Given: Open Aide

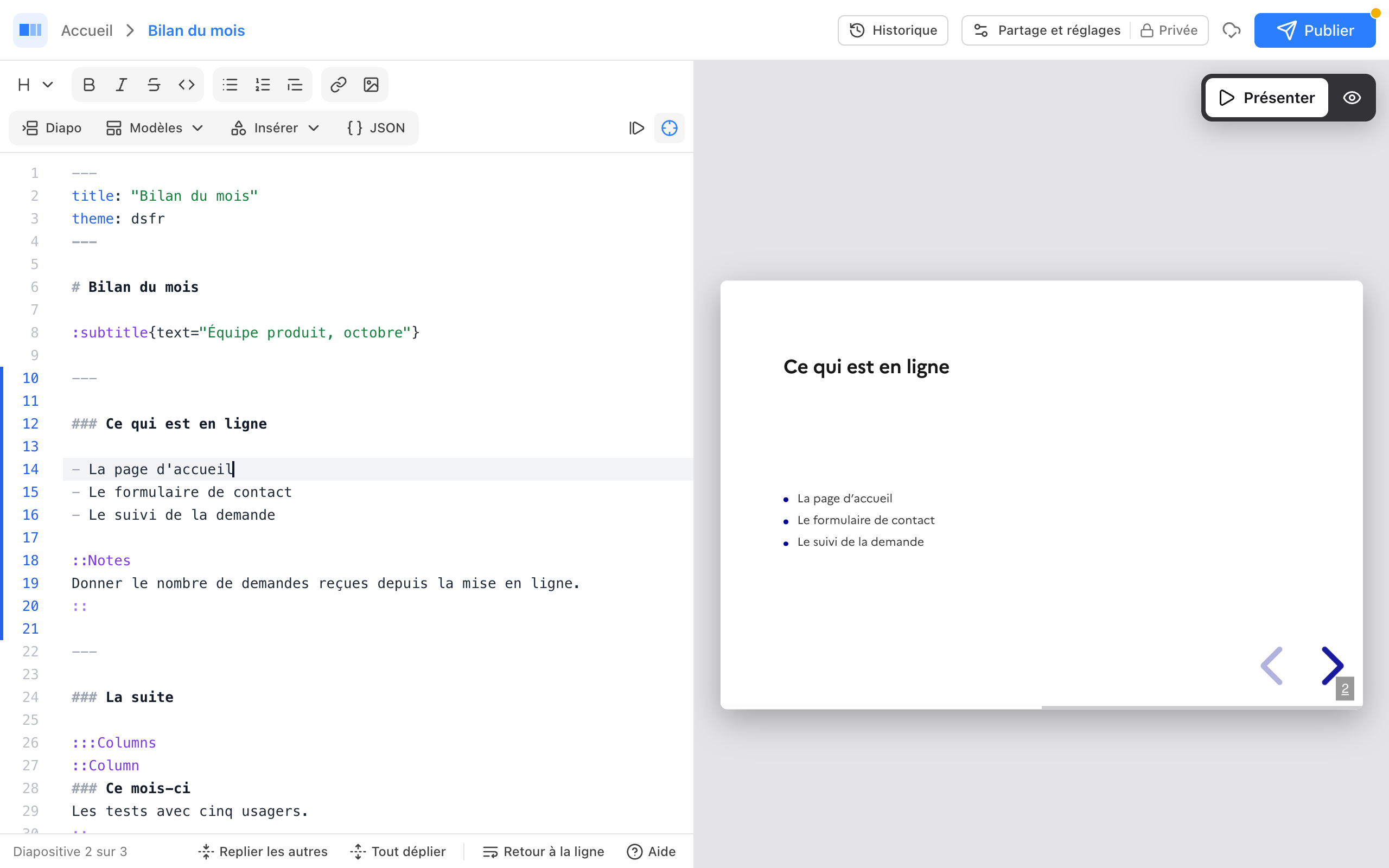Looking at the screenshot, I should [651, 851].
